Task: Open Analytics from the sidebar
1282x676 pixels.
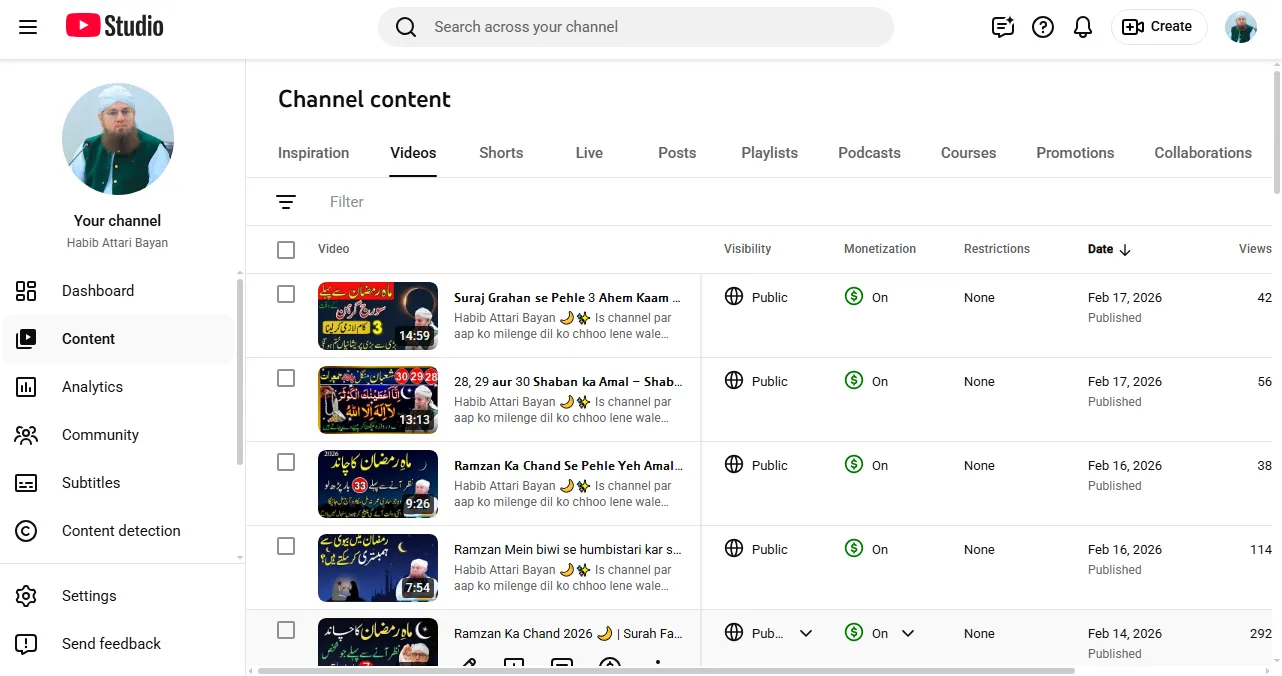Action: click(118, 387)
